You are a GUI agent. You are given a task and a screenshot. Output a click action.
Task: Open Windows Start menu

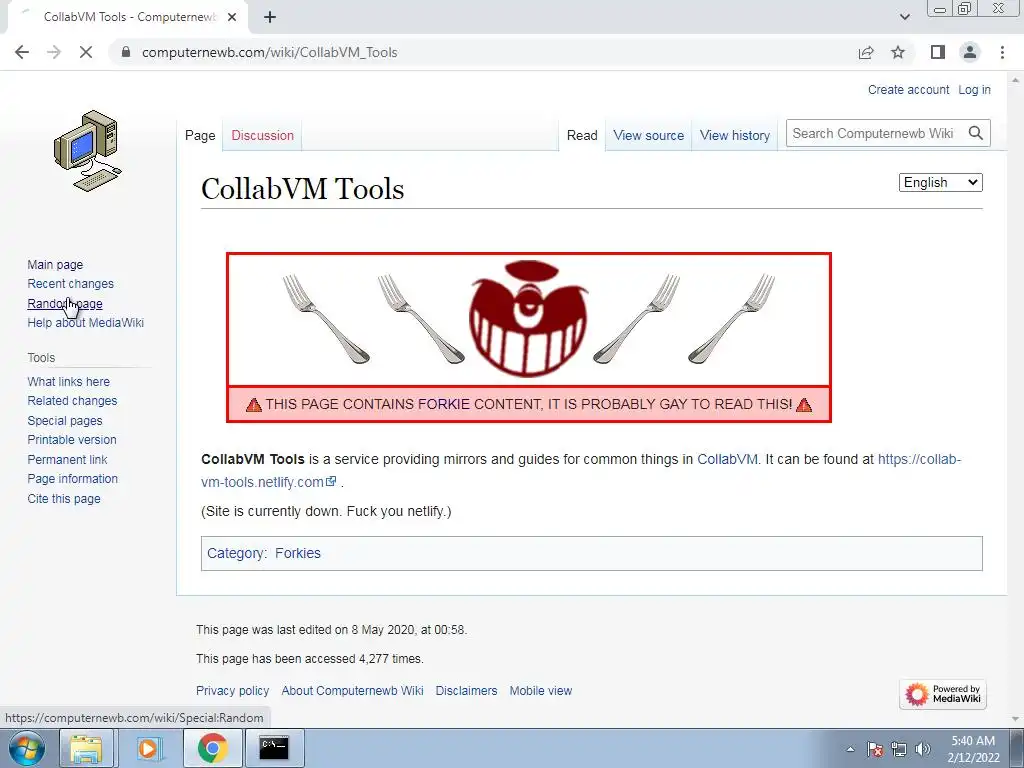27,748
